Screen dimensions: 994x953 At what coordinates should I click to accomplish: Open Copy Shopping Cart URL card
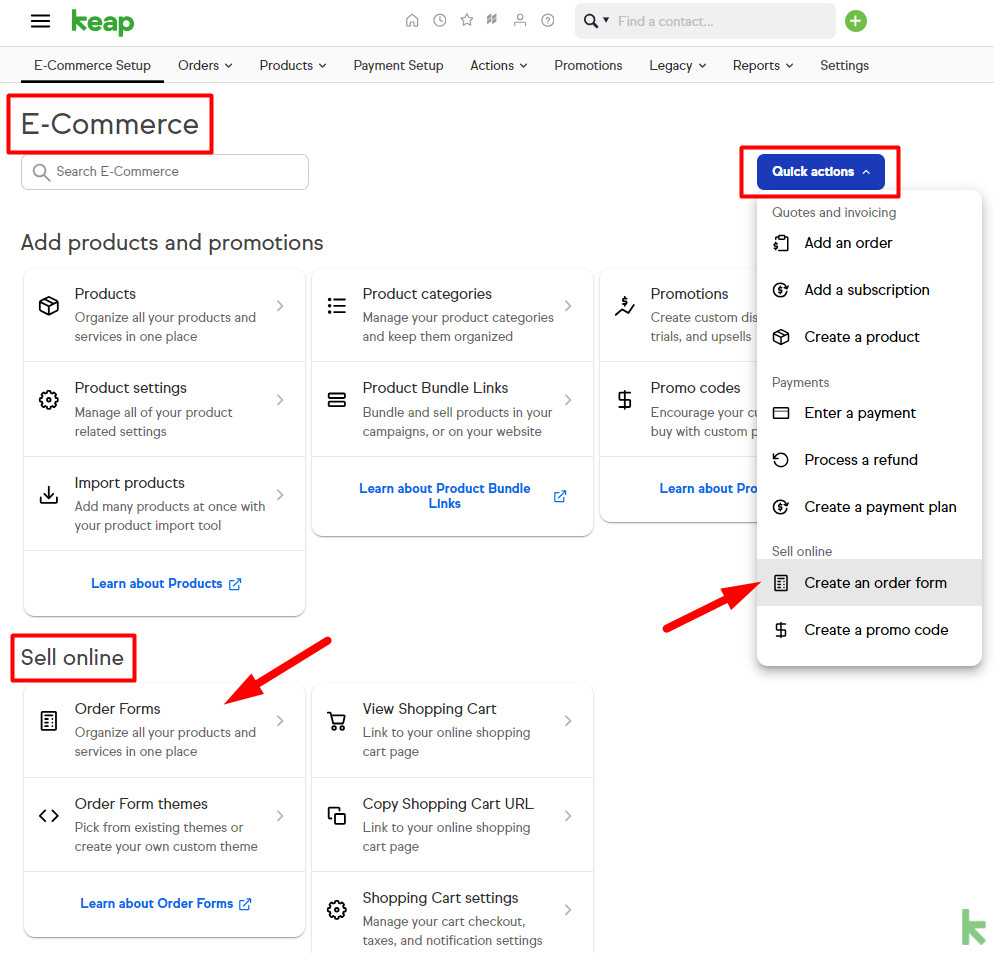(452, 824)
